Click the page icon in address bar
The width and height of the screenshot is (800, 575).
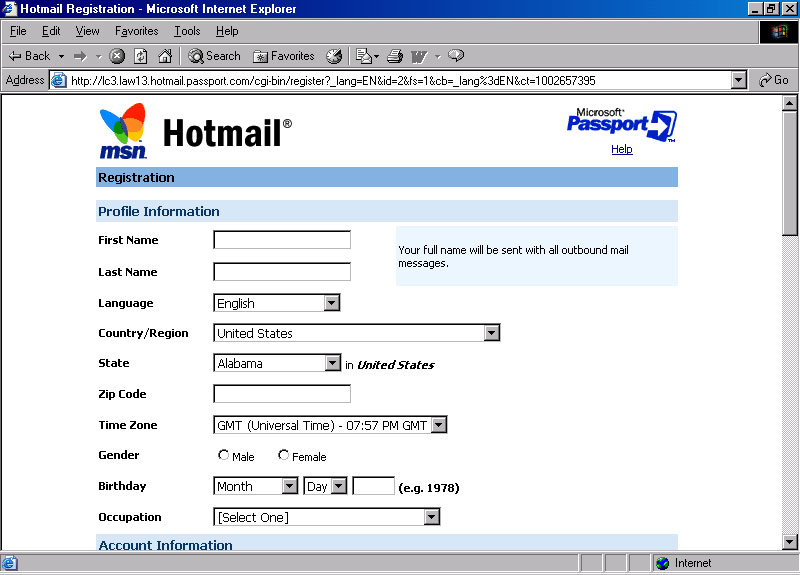click(59, 81)
